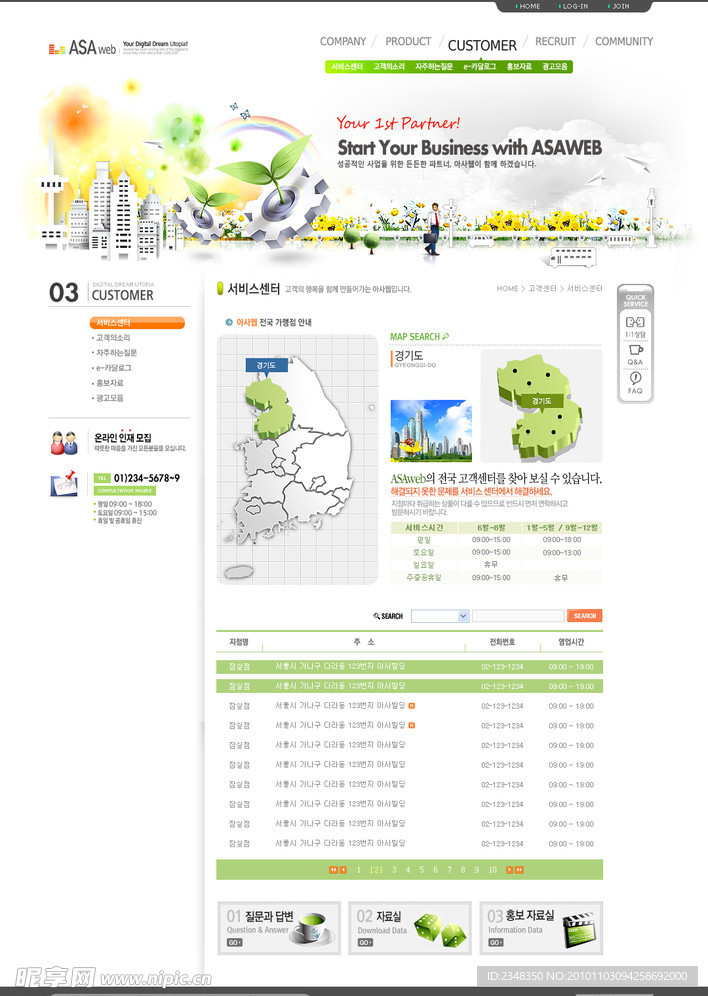Viewport: 708px width, 996px height.
Task: Open the COMPANY menu
Action: pyautogui.click(x=343, y=41)
